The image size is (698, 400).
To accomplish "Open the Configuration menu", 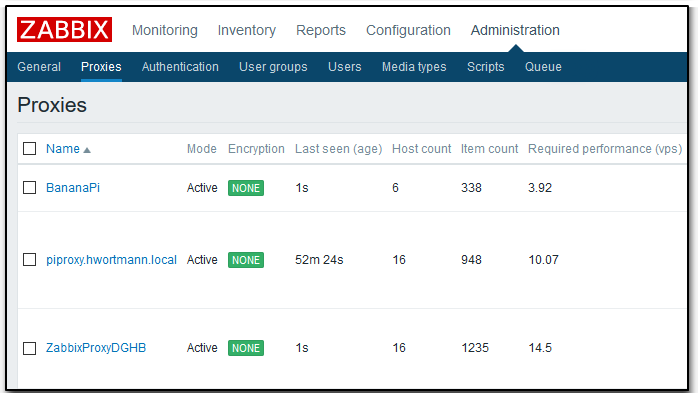I will [x=408, y=30].
